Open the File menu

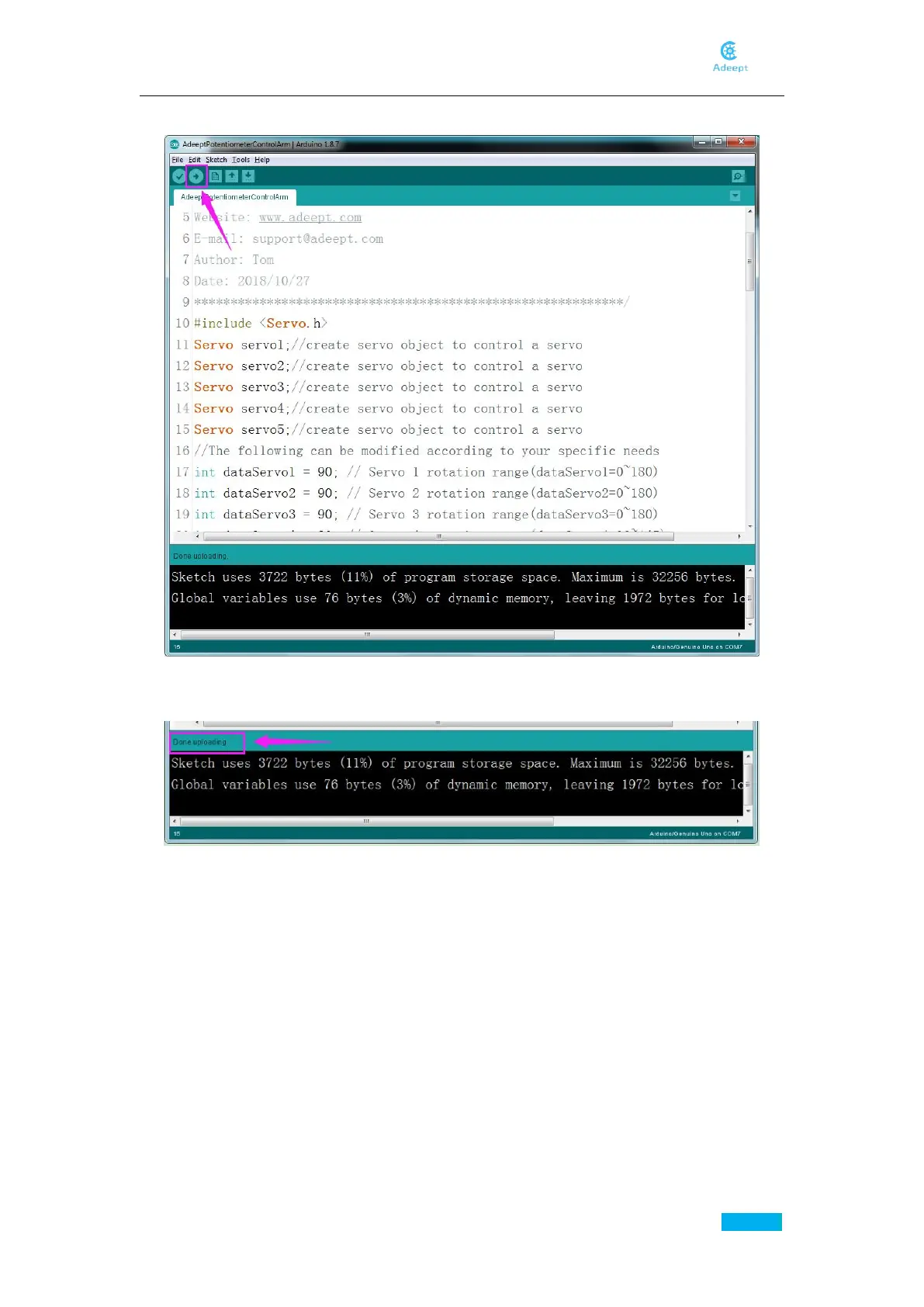(x=178, y=160)
